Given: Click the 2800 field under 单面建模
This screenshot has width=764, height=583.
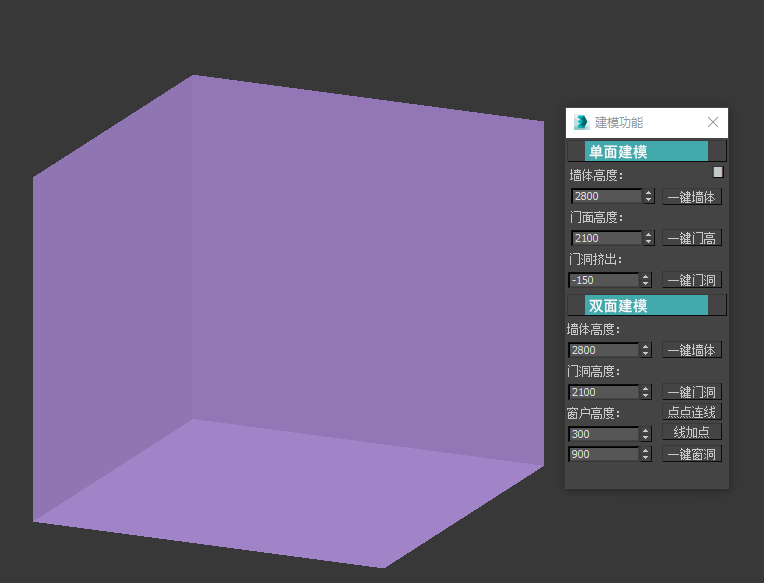Looking at the screenshot, I should point(607,196).
